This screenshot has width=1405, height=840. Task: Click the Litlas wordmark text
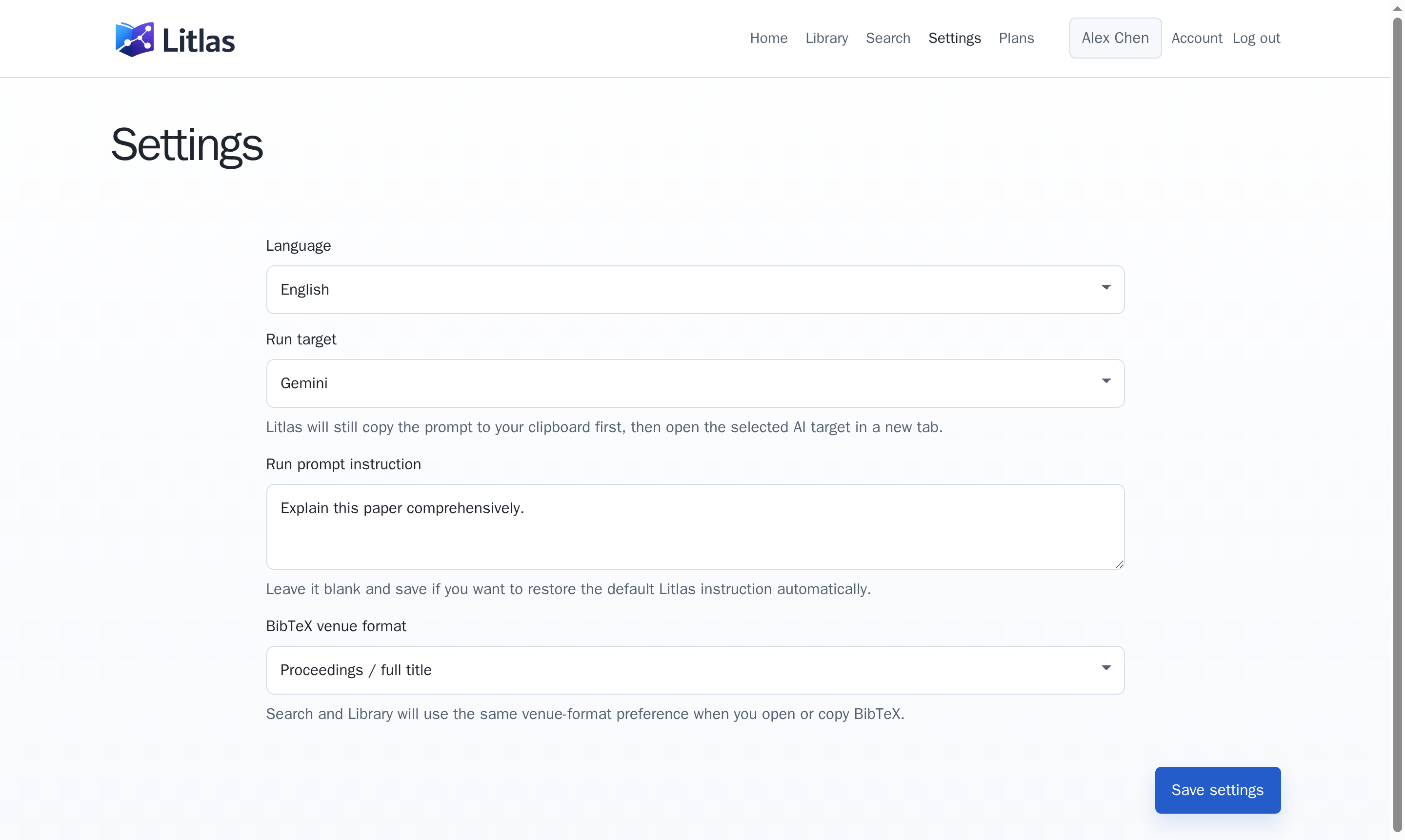(198, 41)
